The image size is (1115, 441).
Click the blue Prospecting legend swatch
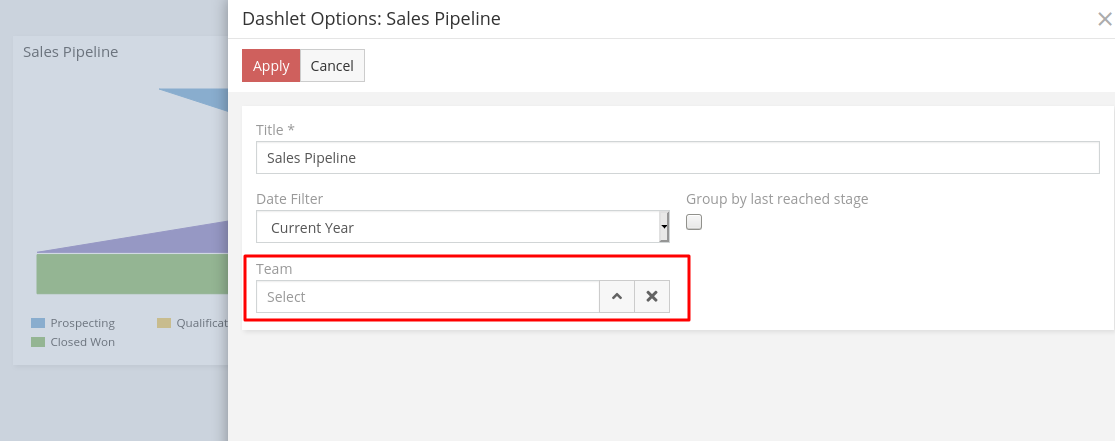pos(38,323)
